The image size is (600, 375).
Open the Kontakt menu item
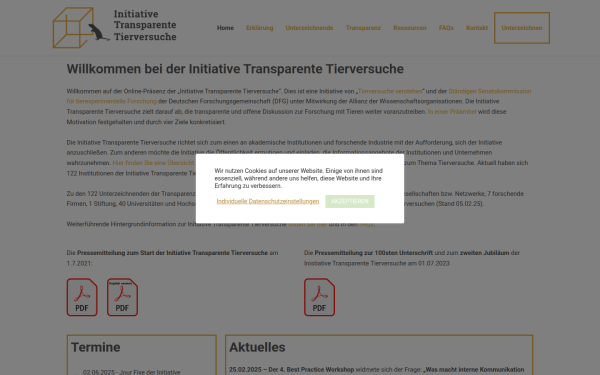coord(477,28)
